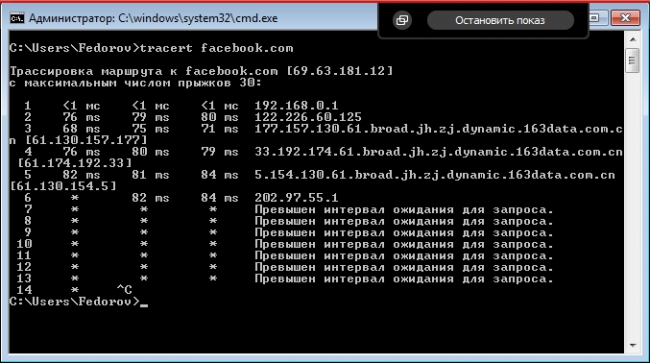This screenshot has height=363, width=650.
Task: Click timeout message on hop 11 row
Action: 404,256
